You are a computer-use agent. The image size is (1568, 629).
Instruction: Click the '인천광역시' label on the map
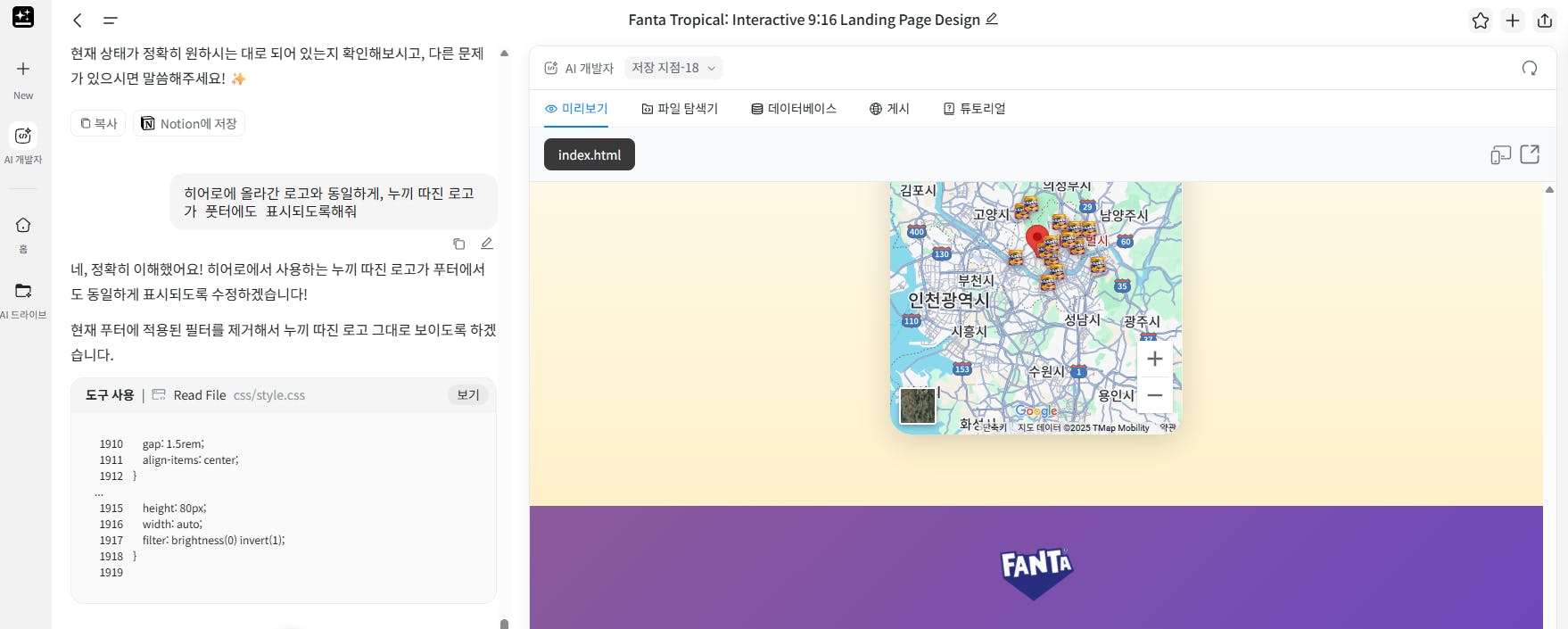click(x=949, y=300)
